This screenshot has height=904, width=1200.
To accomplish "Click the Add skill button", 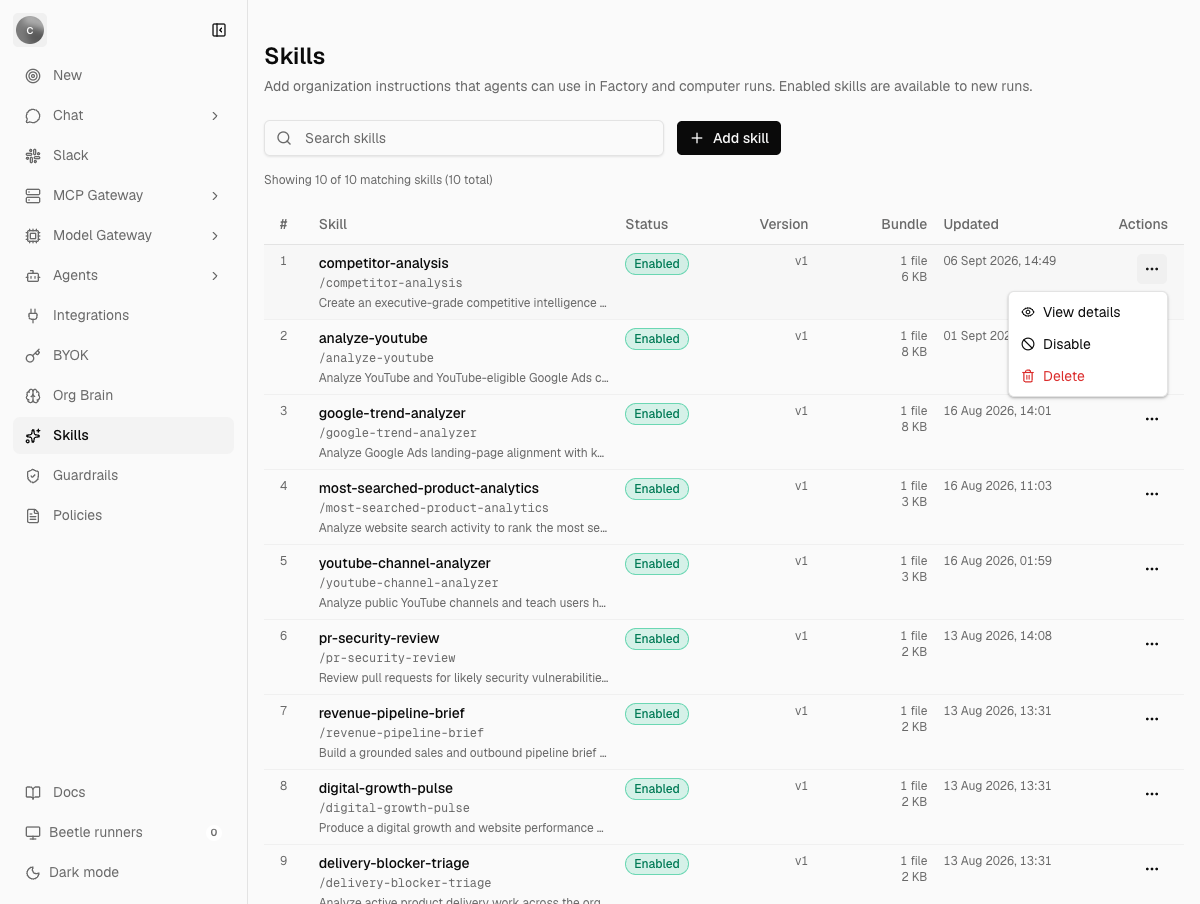I will coord(729,138).
